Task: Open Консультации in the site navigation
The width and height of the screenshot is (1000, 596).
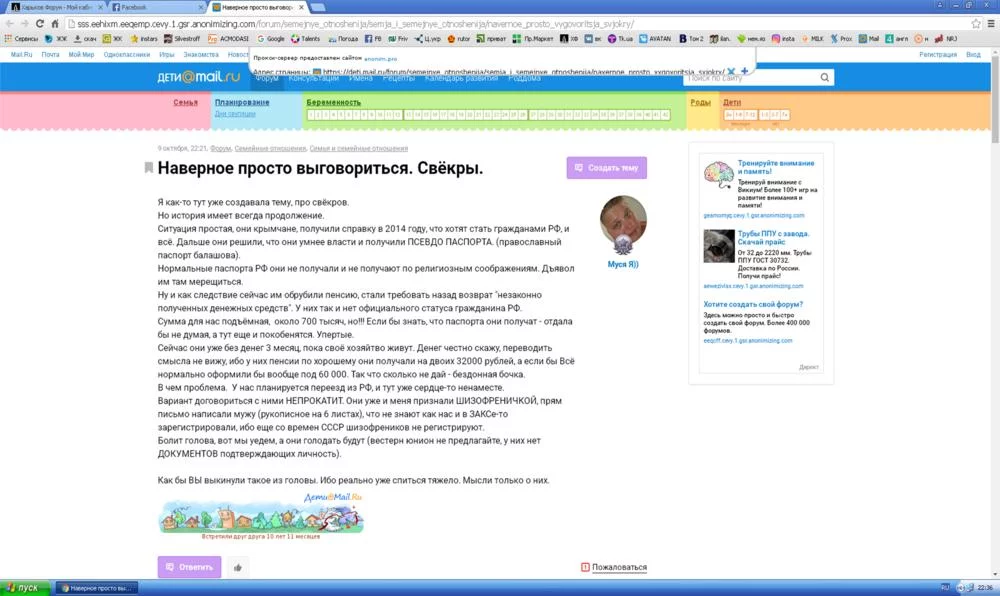Action: click(x=314, y=78)
